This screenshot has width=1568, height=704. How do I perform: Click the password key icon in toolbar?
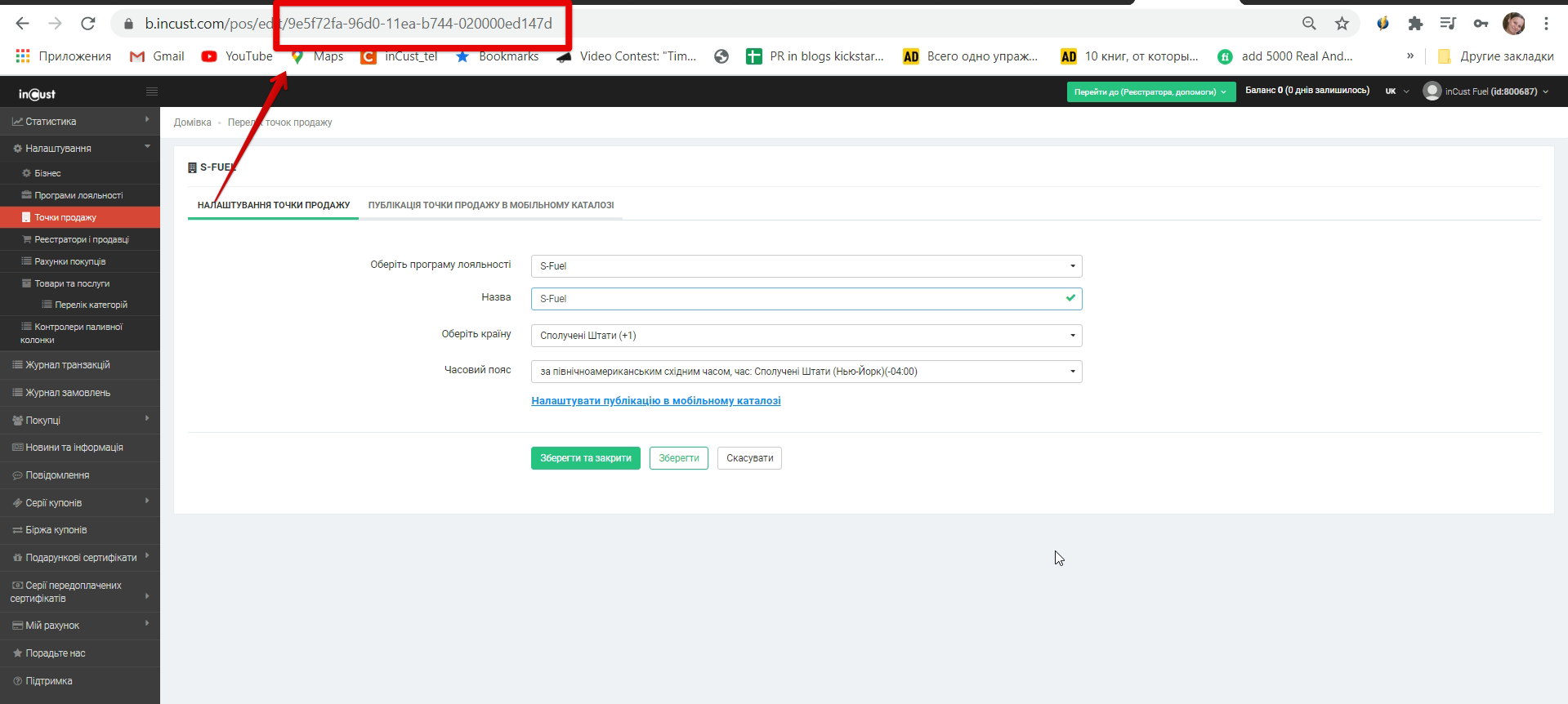pos(1481,24)
